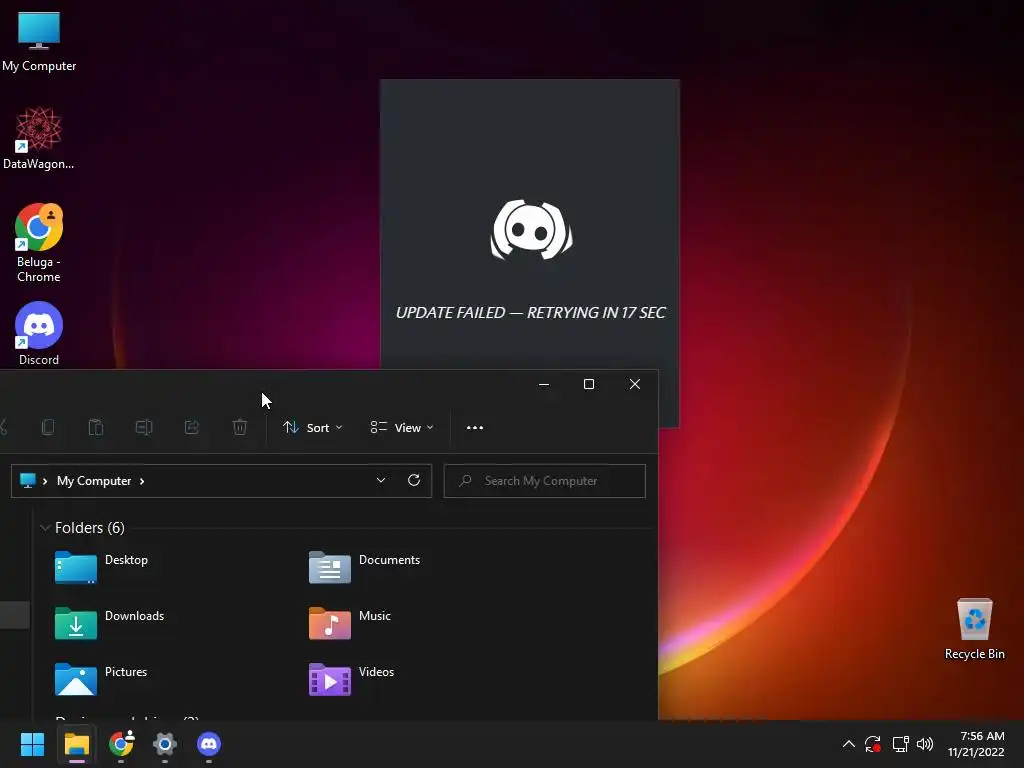Screen dimensions: 1024x768
Task: Open DataWagon desktop shortcut
Action: click(x=39, y=138)
